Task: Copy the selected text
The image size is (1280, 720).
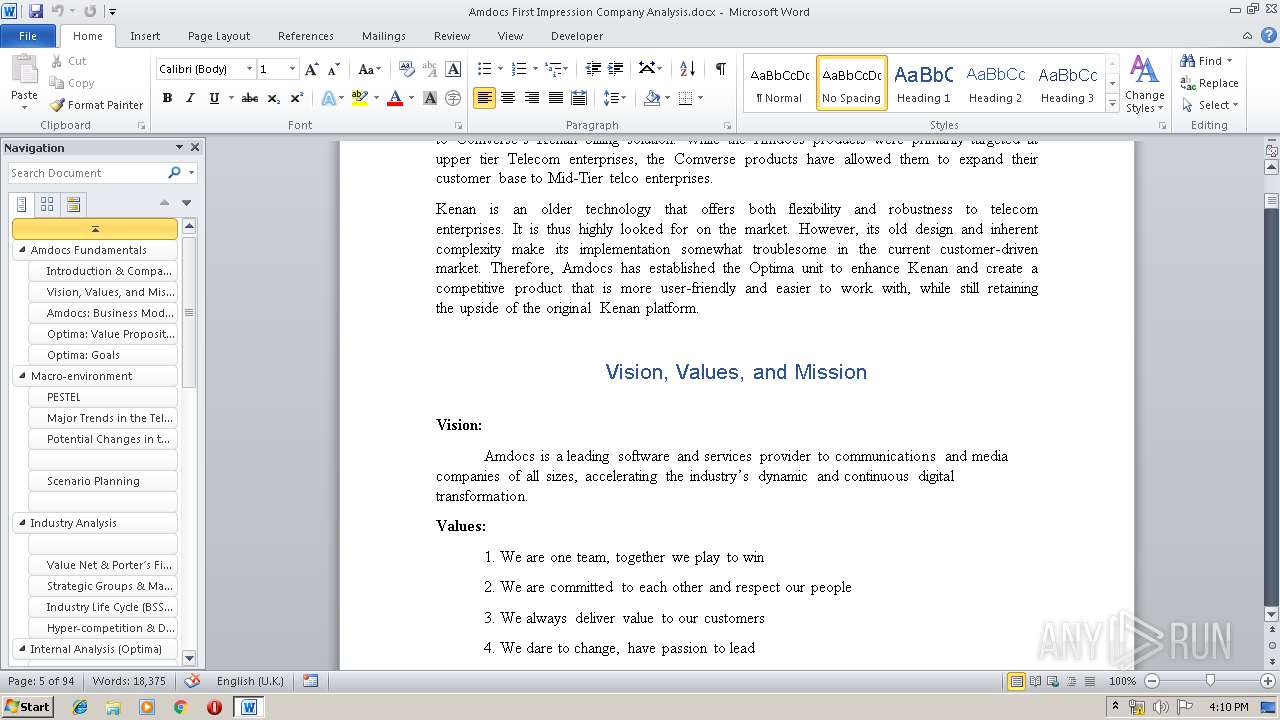Action: [x=72, y=83]
